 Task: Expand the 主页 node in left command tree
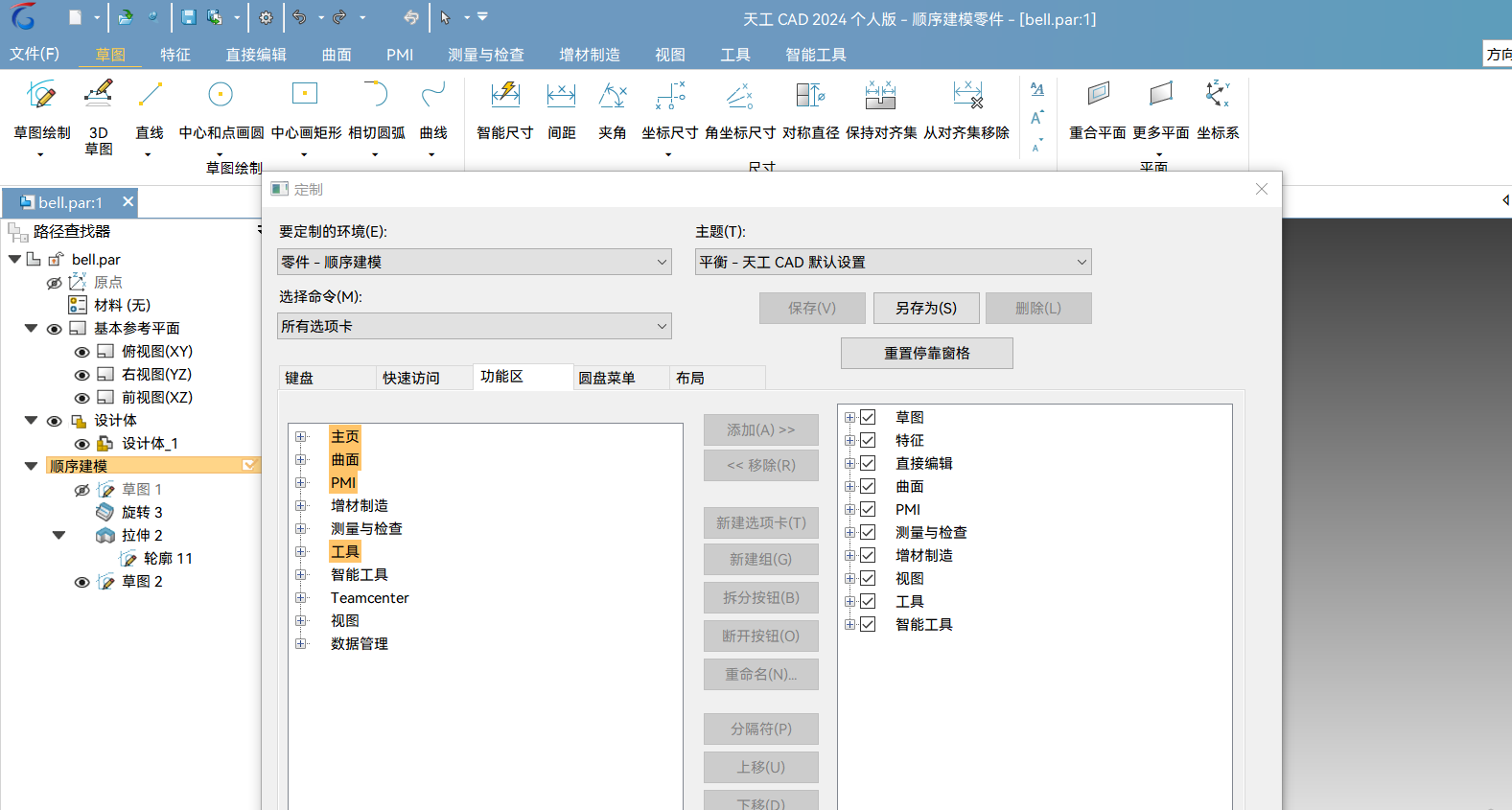pos(301,436)
